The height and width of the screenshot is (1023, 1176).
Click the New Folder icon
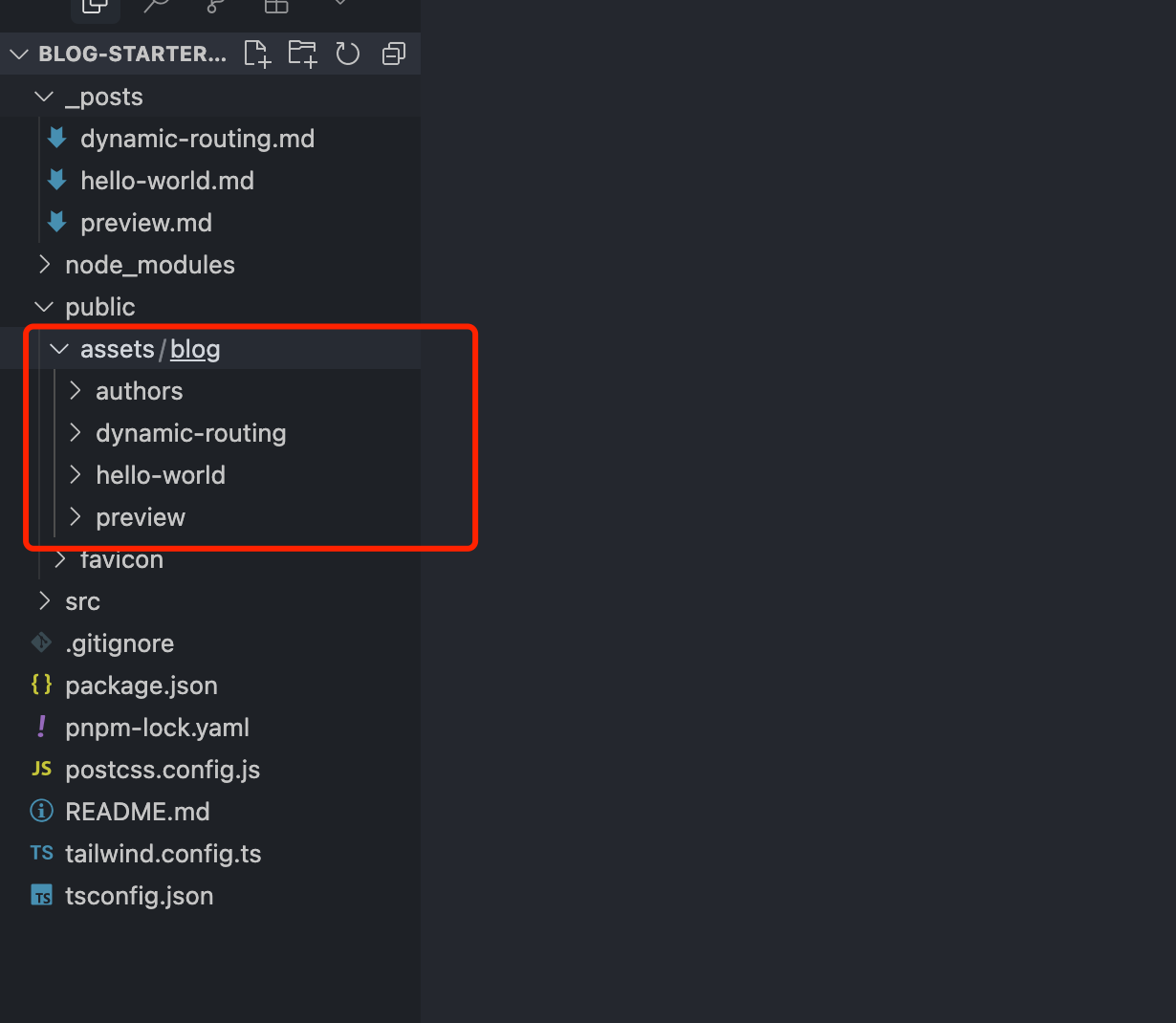point(302,54)
